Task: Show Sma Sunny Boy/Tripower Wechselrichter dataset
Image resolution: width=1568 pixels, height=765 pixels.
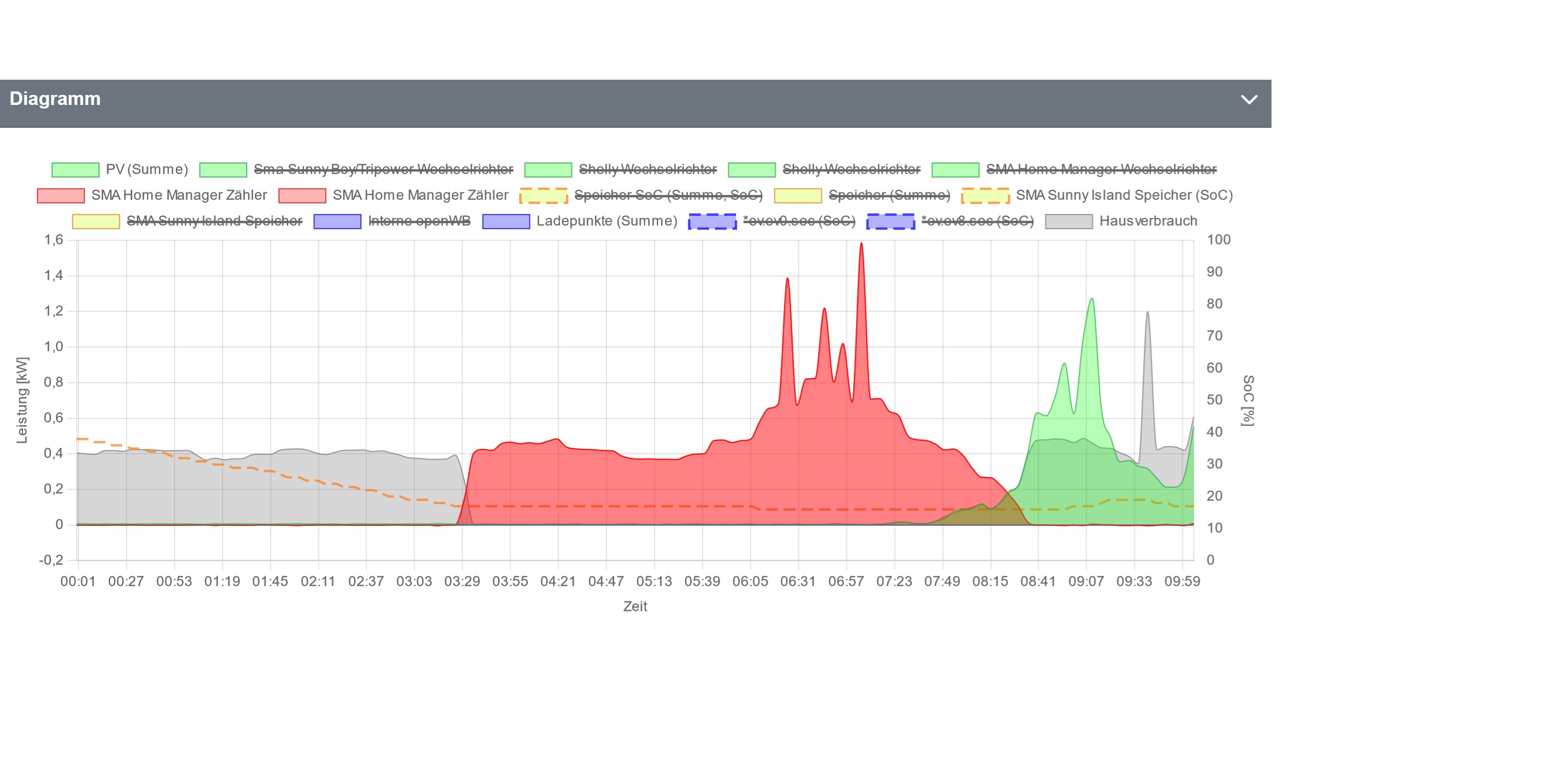Action: [x=383, y=169]
